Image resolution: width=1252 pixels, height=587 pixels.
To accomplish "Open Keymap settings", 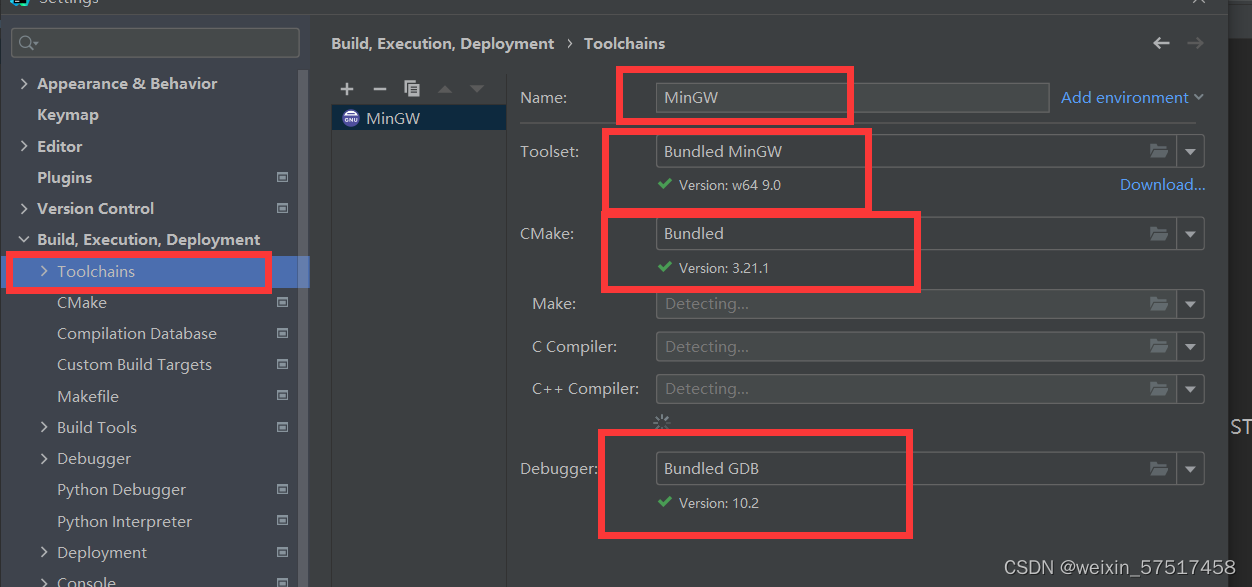I will 68,115.
